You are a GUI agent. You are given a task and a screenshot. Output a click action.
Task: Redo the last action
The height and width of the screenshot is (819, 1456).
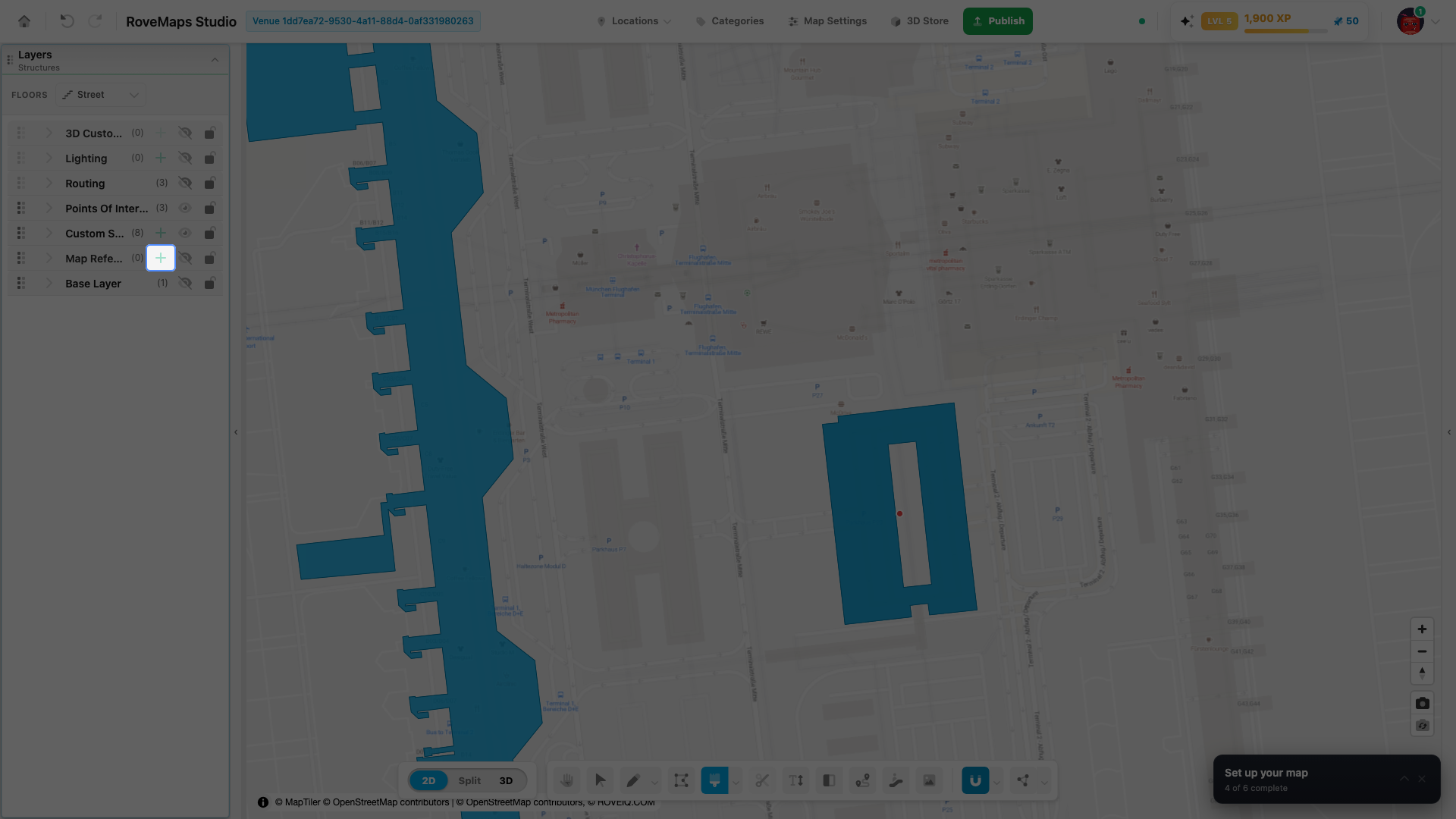point(95,21)
